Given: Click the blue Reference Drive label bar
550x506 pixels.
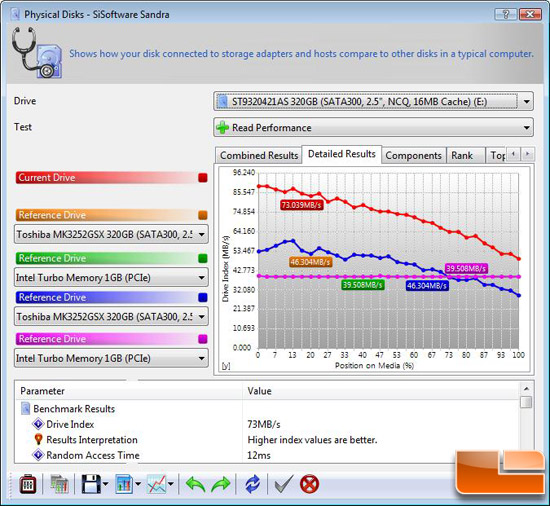Looking at the screenshot, I should tap(106, 298).
